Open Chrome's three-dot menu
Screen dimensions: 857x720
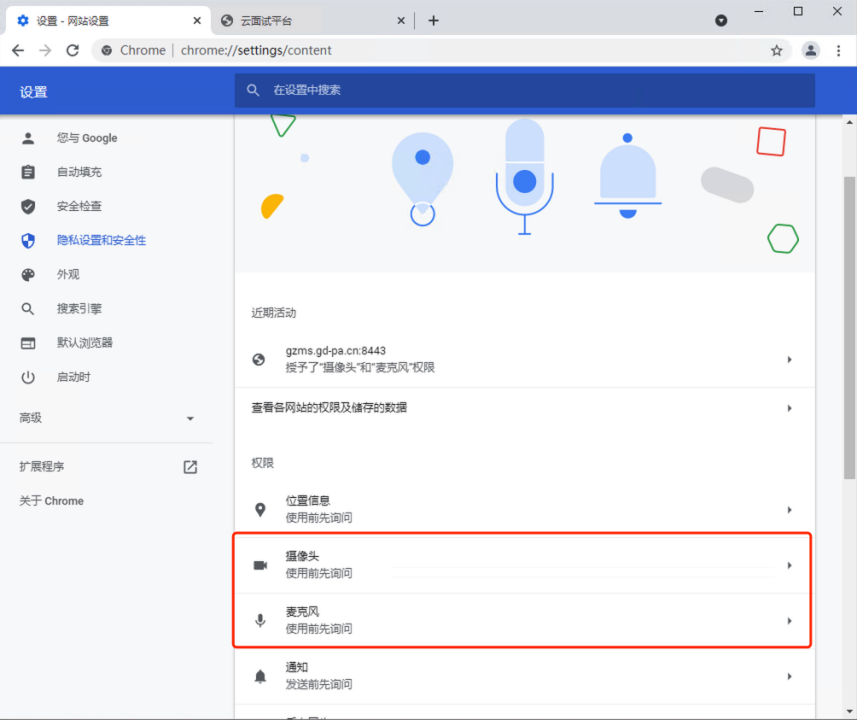838,51
